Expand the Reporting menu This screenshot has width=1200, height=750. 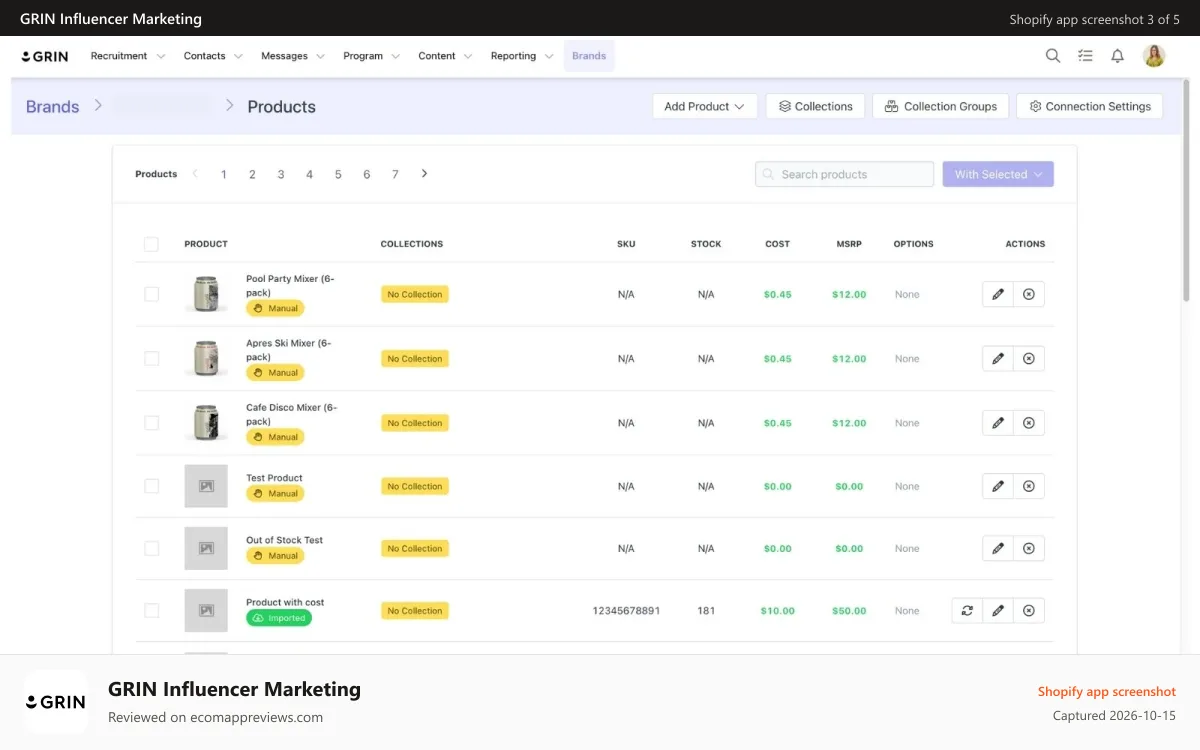[522, 56]
